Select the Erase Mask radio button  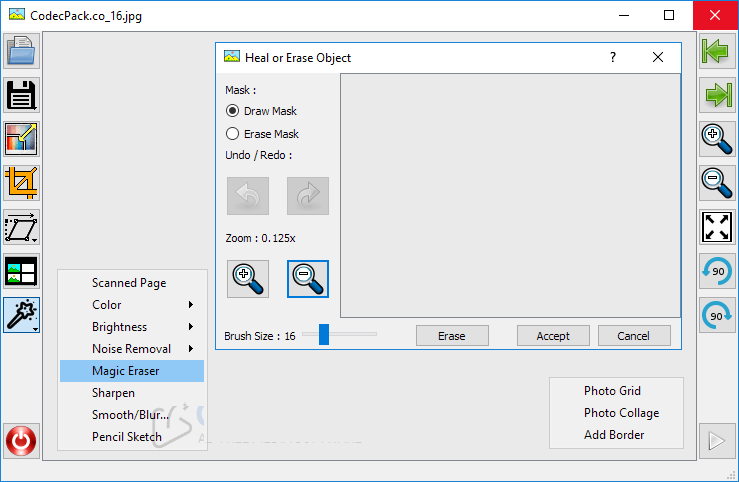click(233, 133)
